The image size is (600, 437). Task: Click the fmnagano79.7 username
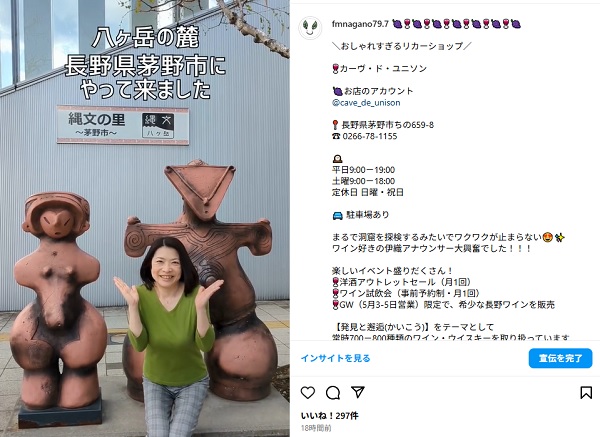360,24
